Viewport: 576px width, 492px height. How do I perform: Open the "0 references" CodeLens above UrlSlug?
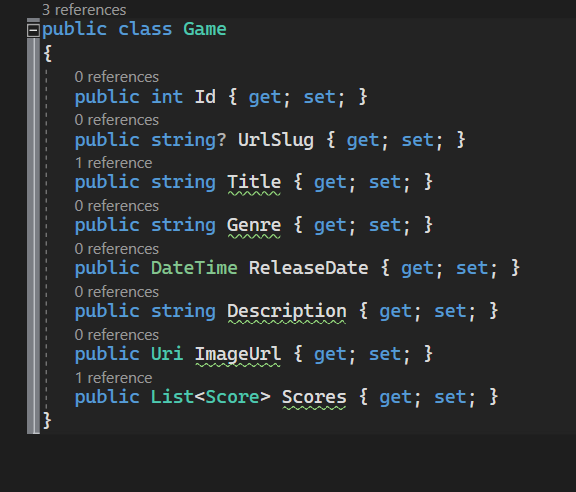[x=116, y=120]
